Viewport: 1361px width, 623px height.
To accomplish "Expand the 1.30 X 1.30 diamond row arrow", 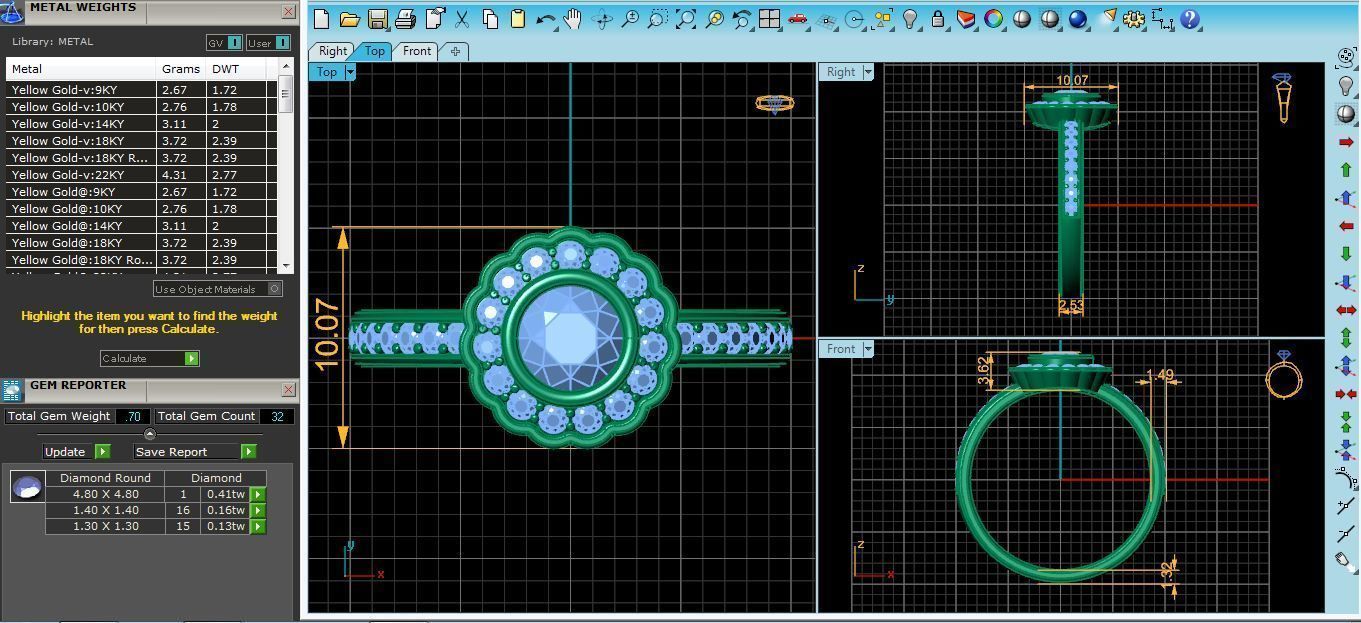I will tap(257, 526).
